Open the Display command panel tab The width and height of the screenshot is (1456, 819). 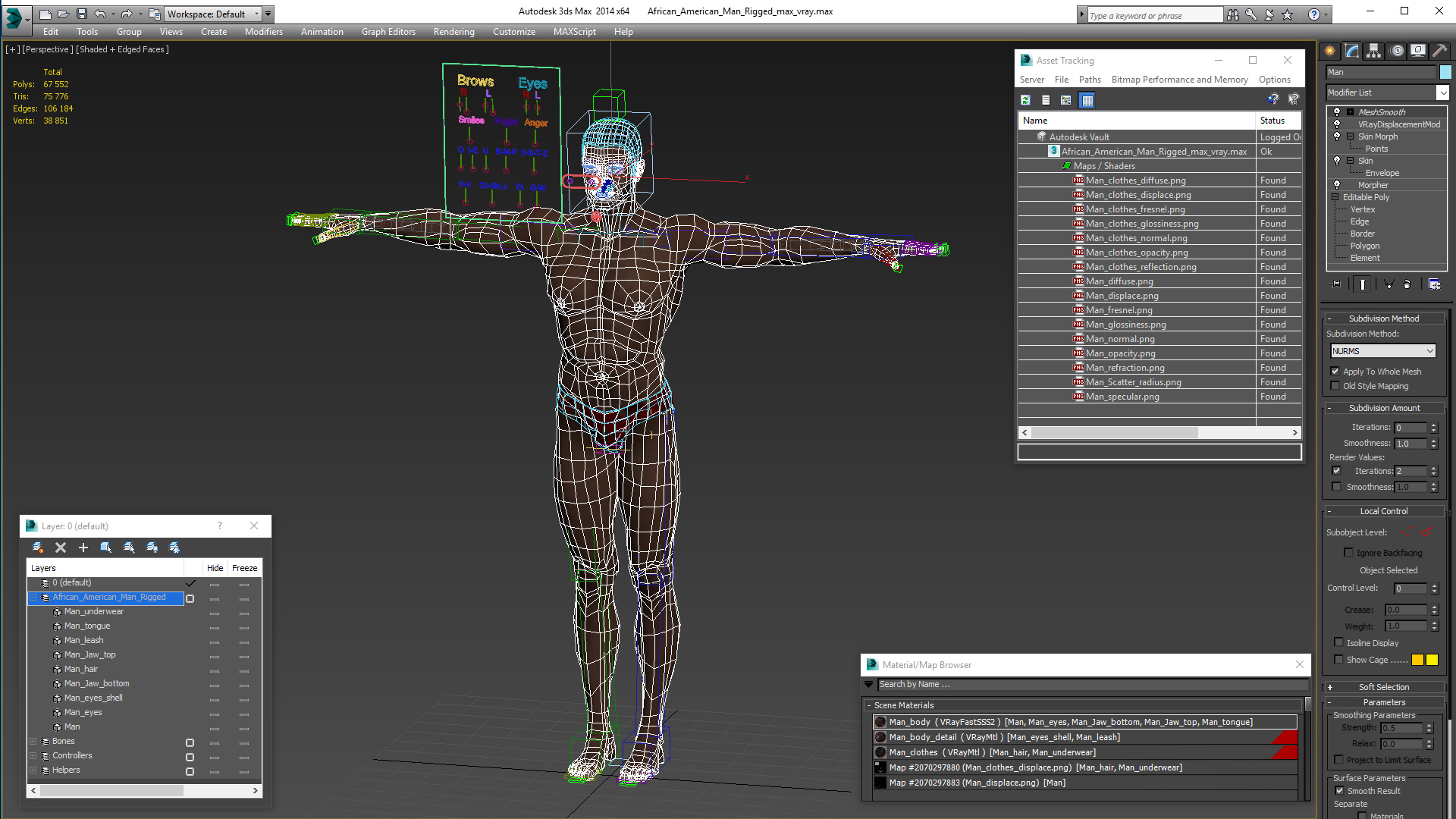pos(1417,51)
